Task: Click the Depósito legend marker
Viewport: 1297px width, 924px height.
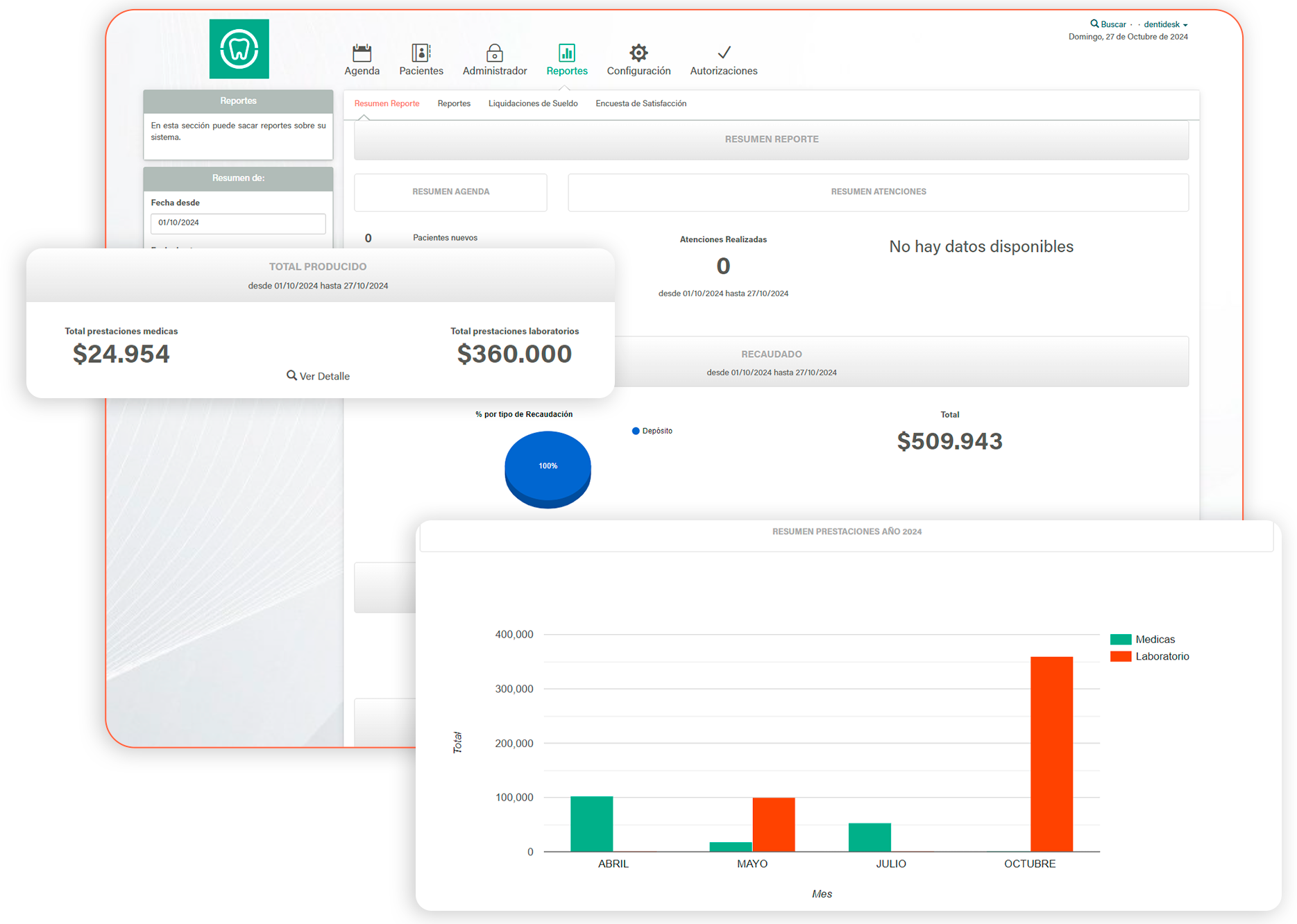Action: point(636,431)
